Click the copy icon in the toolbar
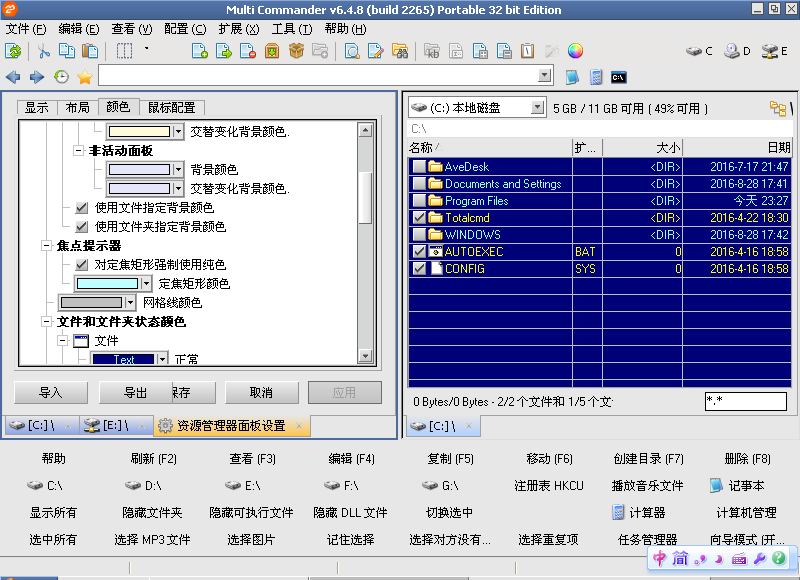Screen dimensions: 800x580 pyautogui.click(x=66, y=51)
